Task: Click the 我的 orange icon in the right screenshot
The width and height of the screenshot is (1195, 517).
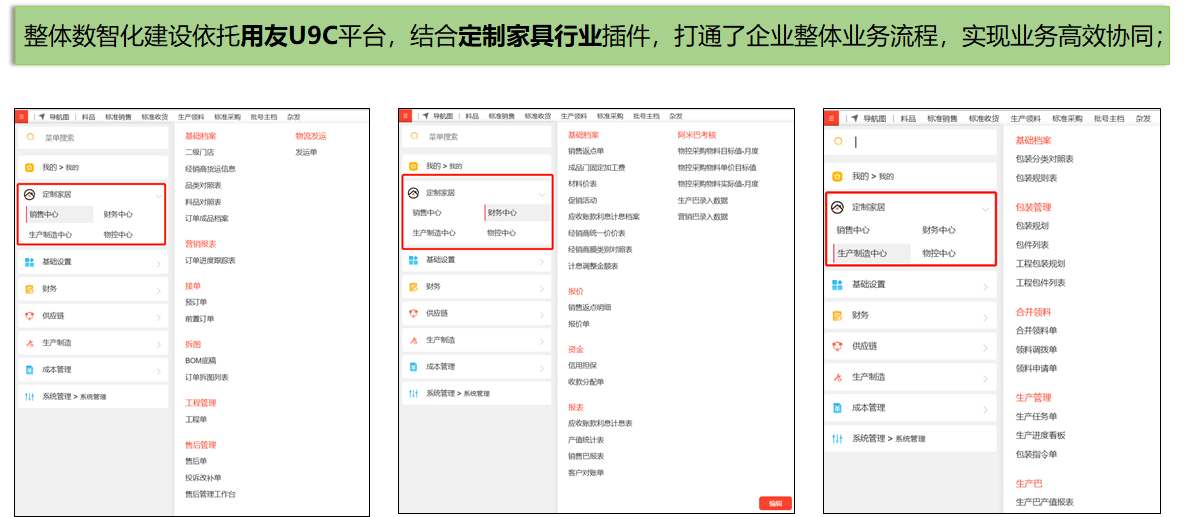Action: (x=837, y=176)
